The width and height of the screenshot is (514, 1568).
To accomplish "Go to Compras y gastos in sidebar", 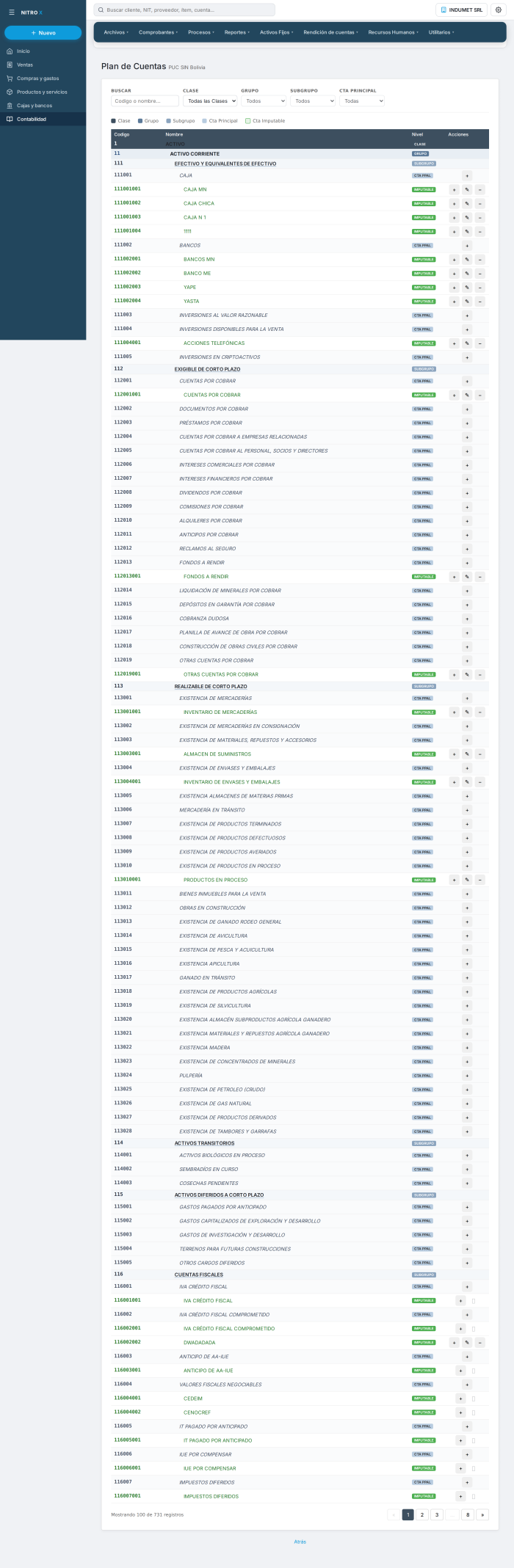I will pyautogui.click(x=37, y=79).
